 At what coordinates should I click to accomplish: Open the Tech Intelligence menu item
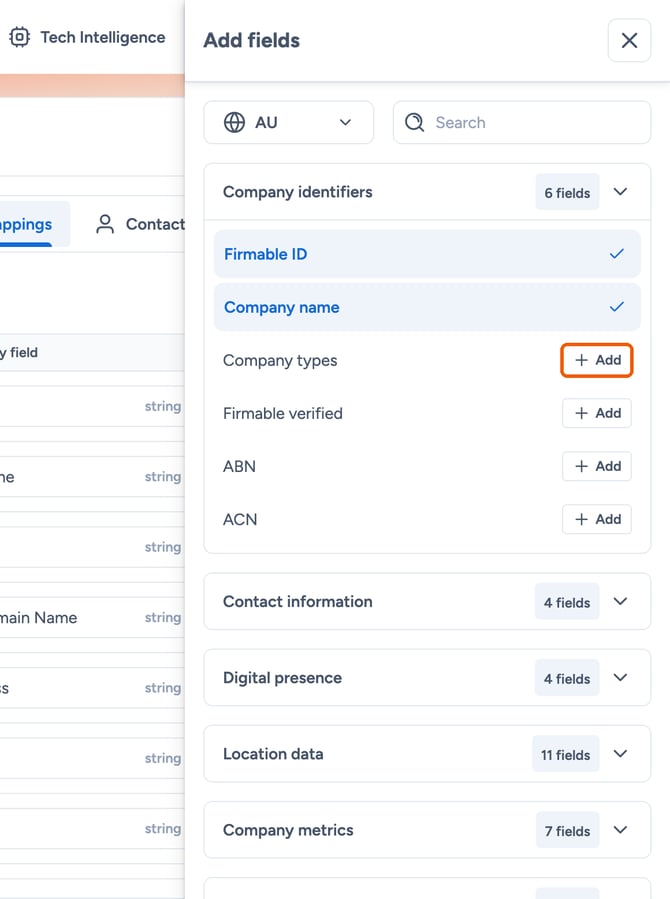[x=87, y=37]
